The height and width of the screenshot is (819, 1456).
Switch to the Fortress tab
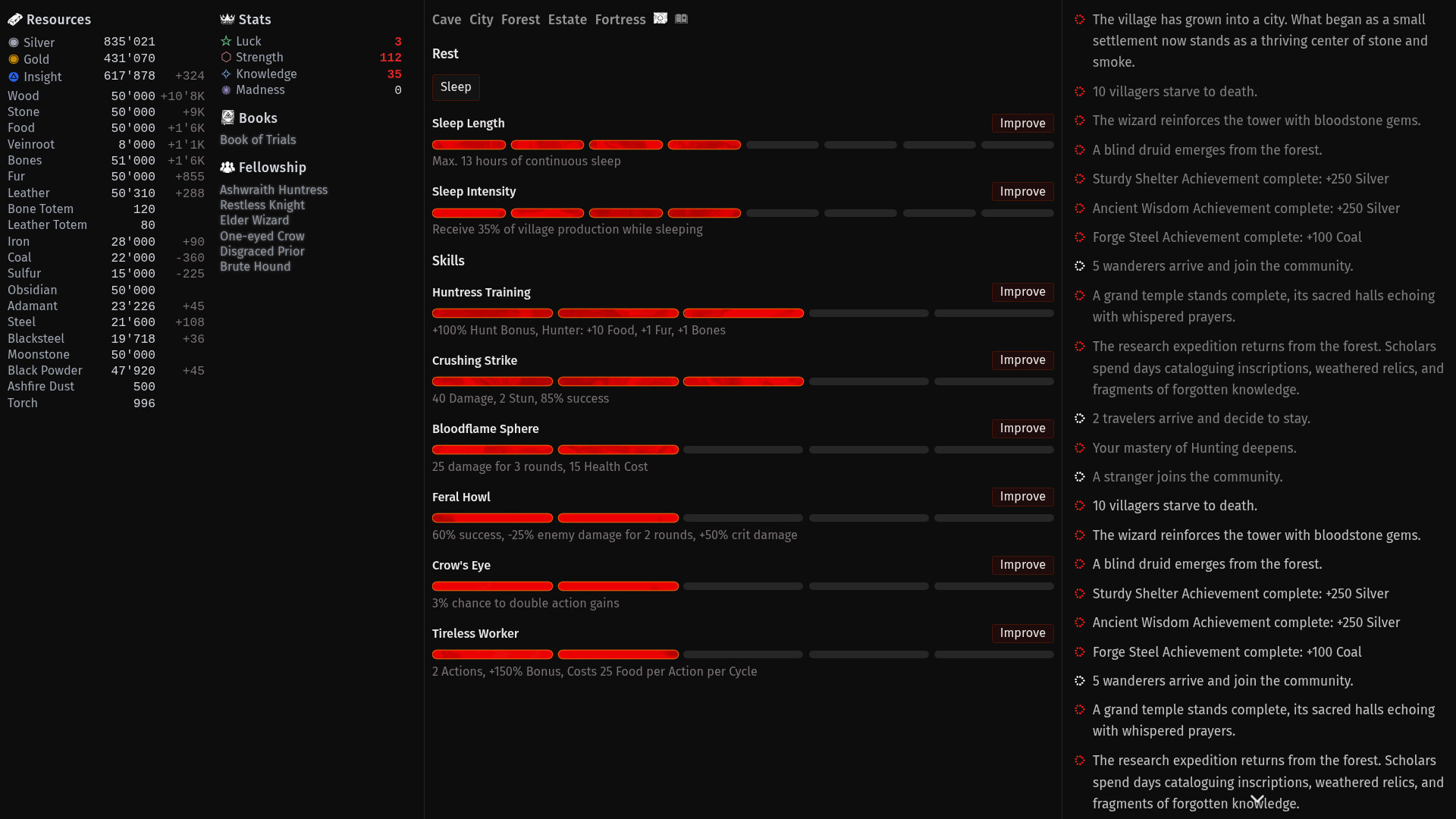tap(620, 20)
